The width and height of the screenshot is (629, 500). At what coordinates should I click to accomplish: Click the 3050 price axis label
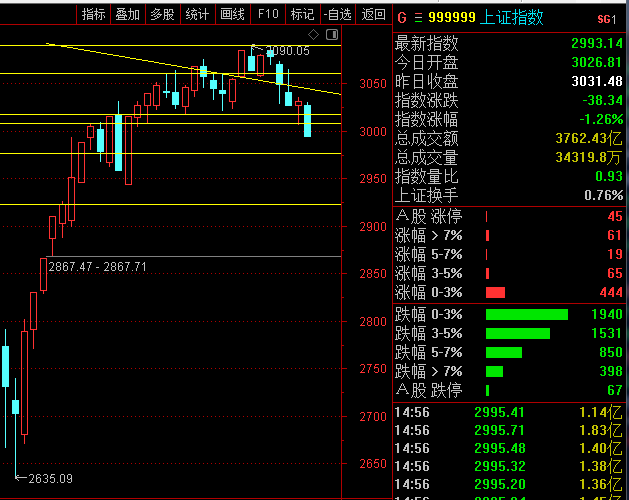373,84
